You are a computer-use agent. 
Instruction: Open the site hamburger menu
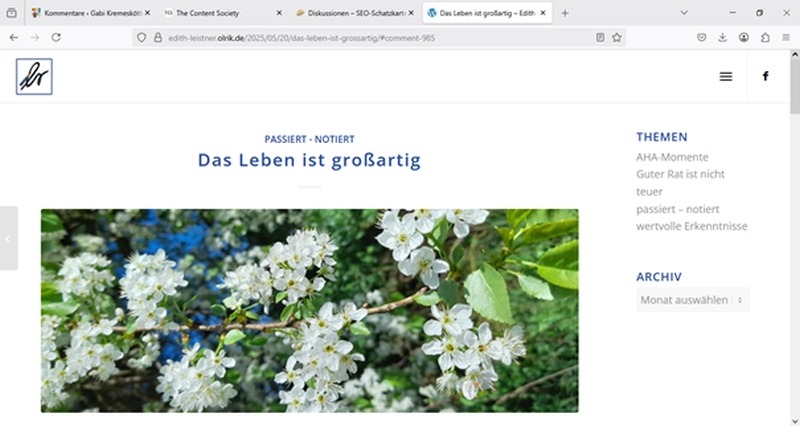coord(726,76)
